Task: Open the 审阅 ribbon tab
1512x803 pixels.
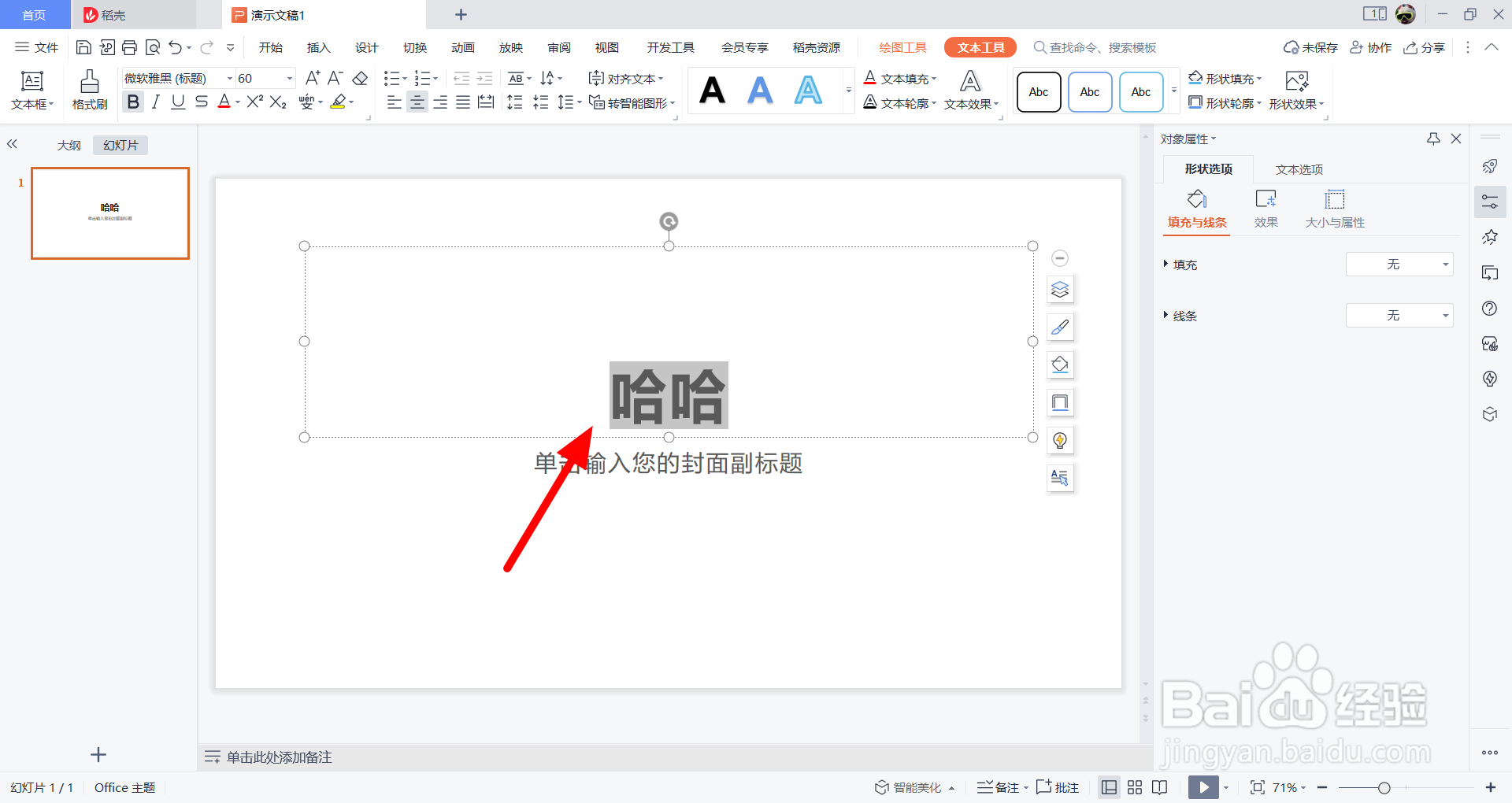Action: click(x=558, y=47)
